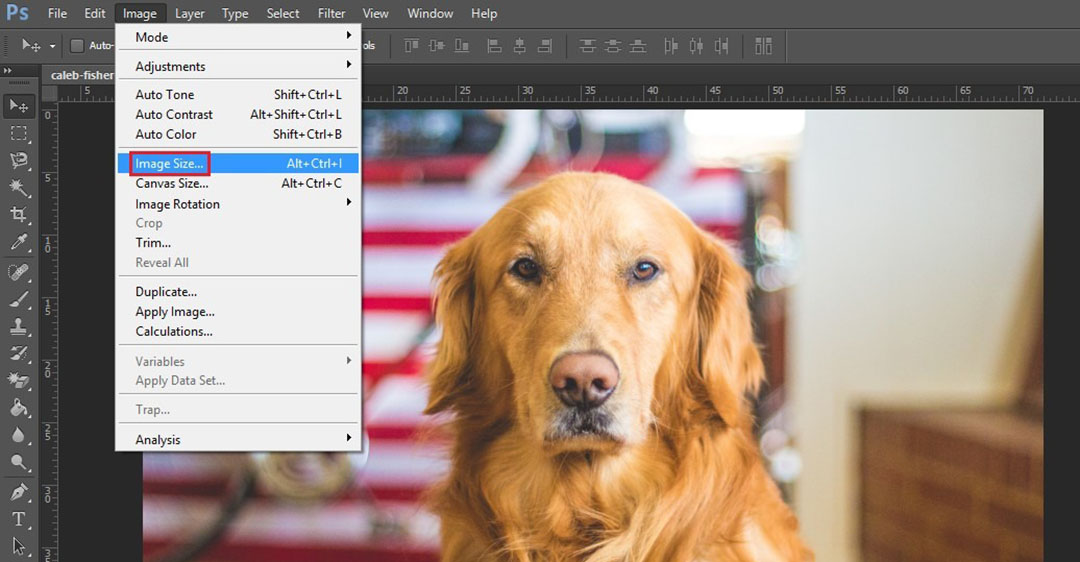Viewport: 1080px width, 562px height.
Task: Select the Eraser tool
Action: [19, 381]
